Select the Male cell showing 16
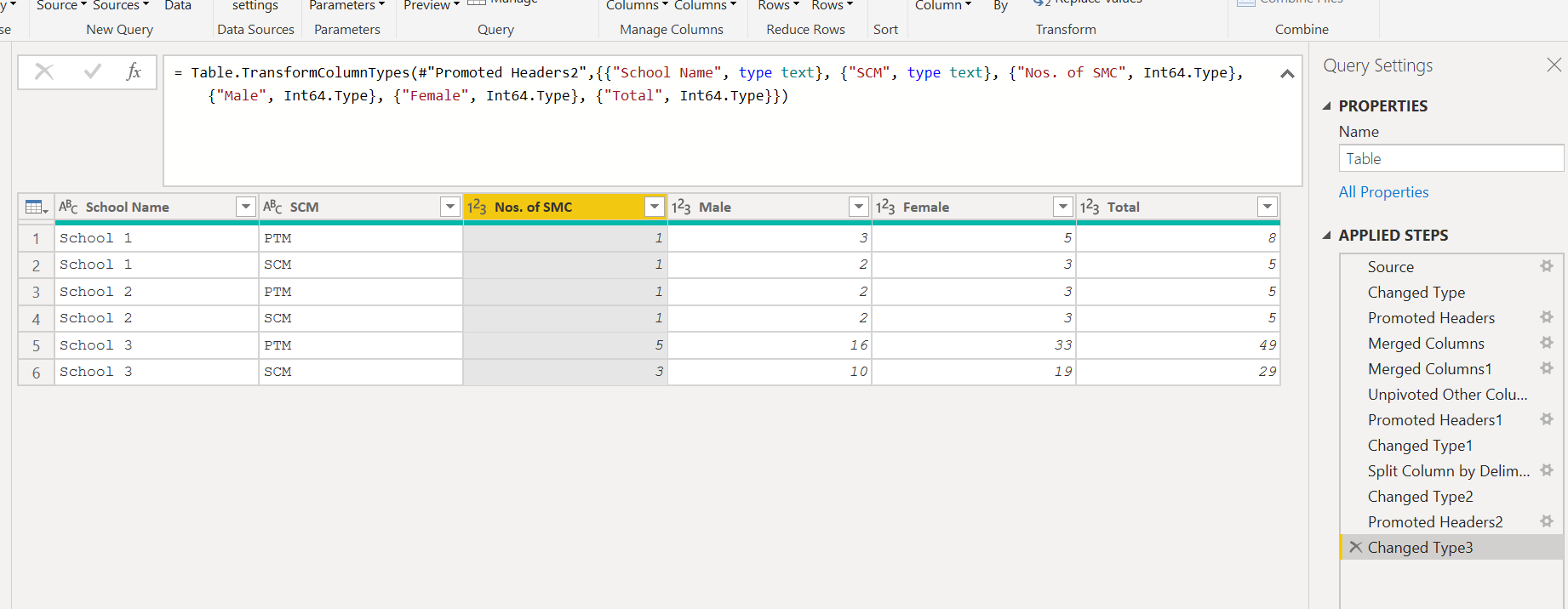 (x=770, y=344)
